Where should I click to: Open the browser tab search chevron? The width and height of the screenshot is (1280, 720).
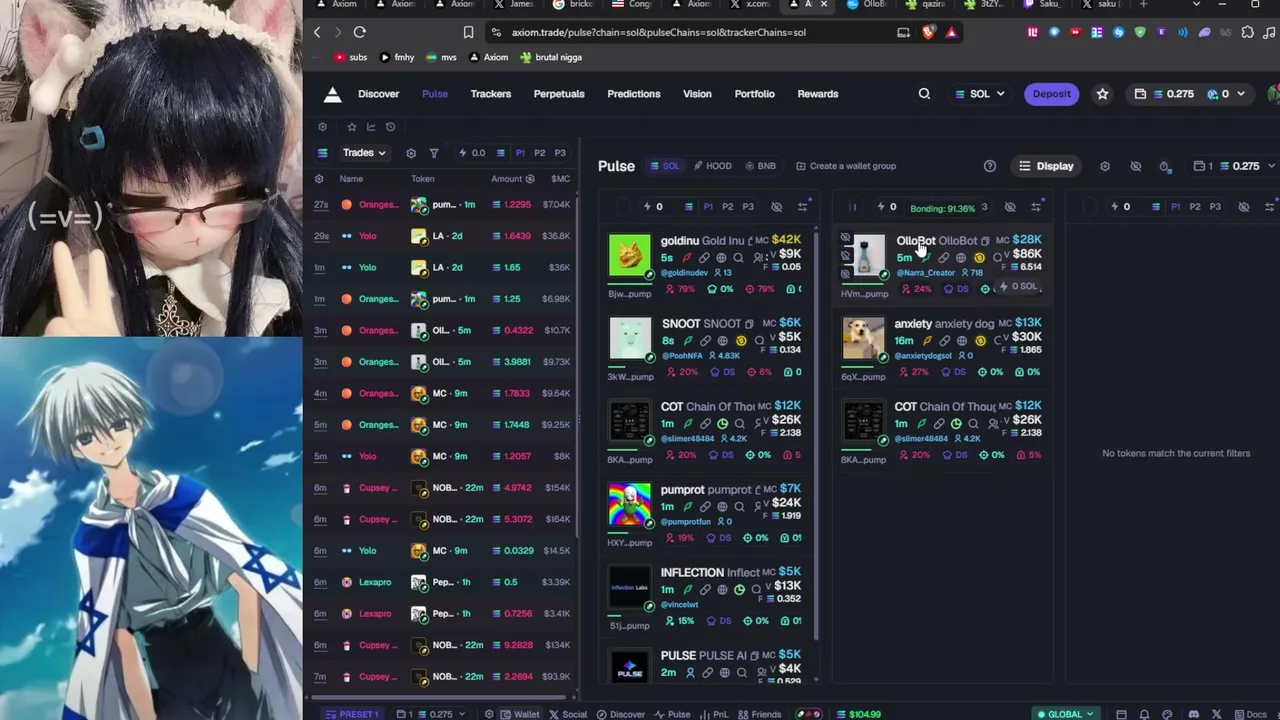coord(1196,5)
